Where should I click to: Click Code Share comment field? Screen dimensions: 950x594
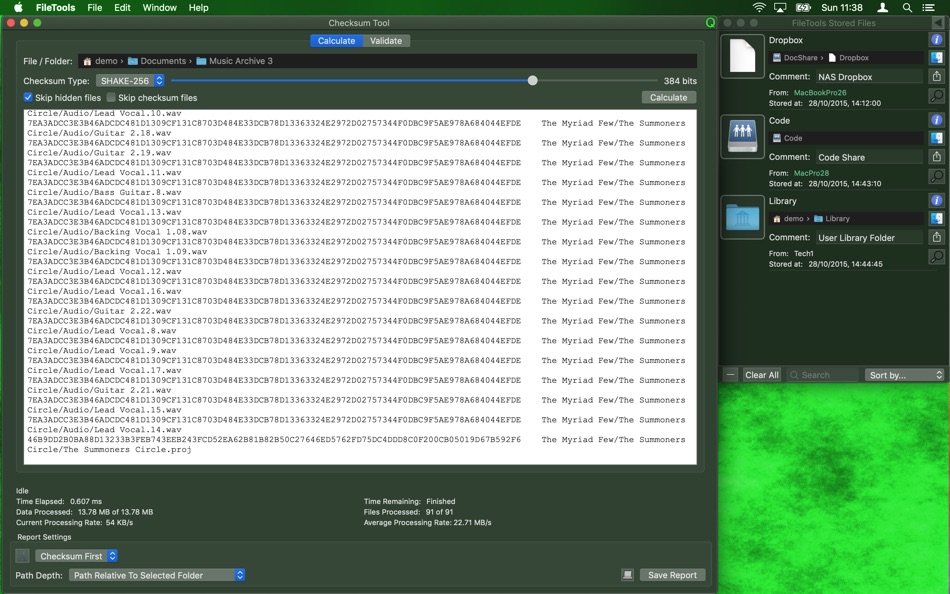868,157
